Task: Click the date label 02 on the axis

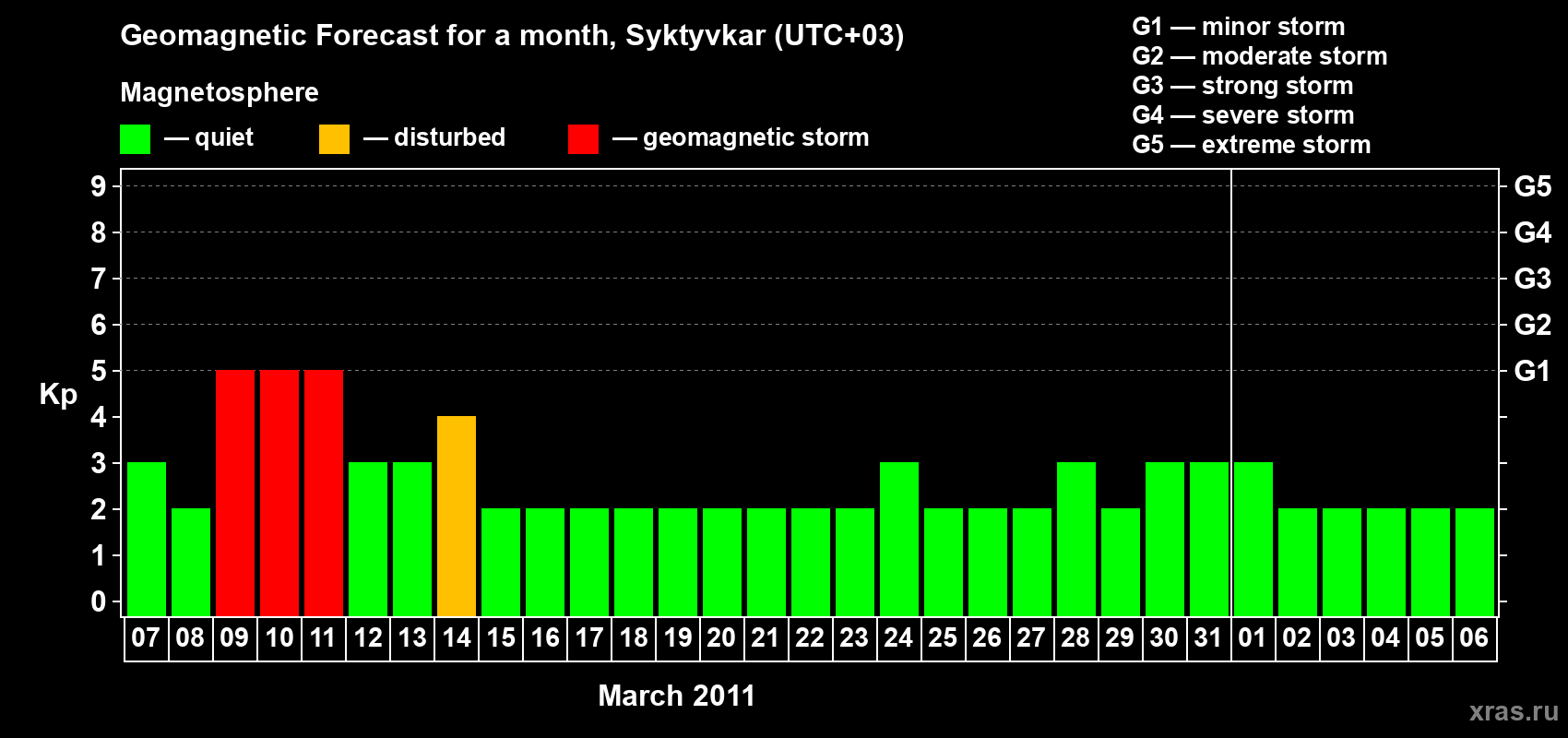Action: coord(1297,638)
